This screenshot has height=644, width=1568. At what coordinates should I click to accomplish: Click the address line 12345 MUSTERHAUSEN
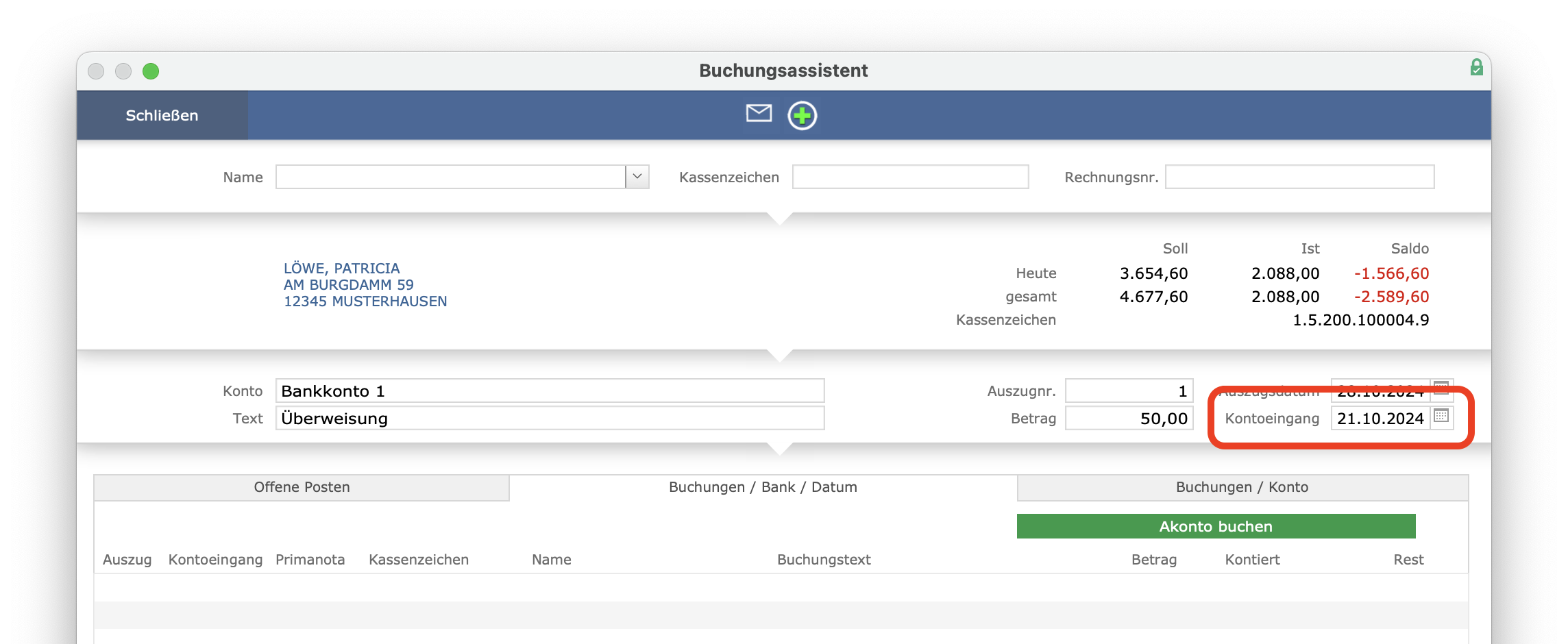(365, 301)
